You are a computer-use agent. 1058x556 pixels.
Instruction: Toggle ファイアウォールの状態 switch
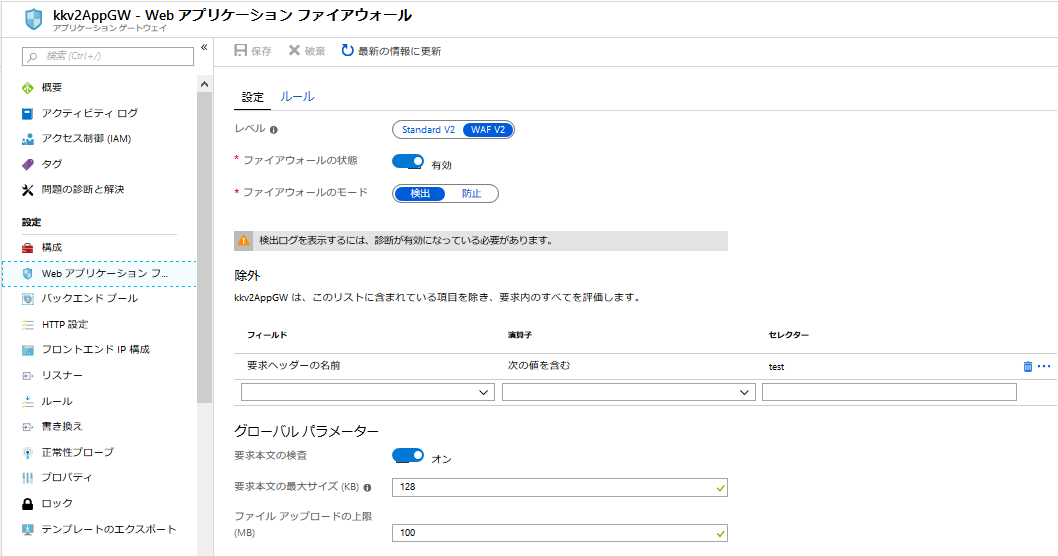tap(408, 162)
